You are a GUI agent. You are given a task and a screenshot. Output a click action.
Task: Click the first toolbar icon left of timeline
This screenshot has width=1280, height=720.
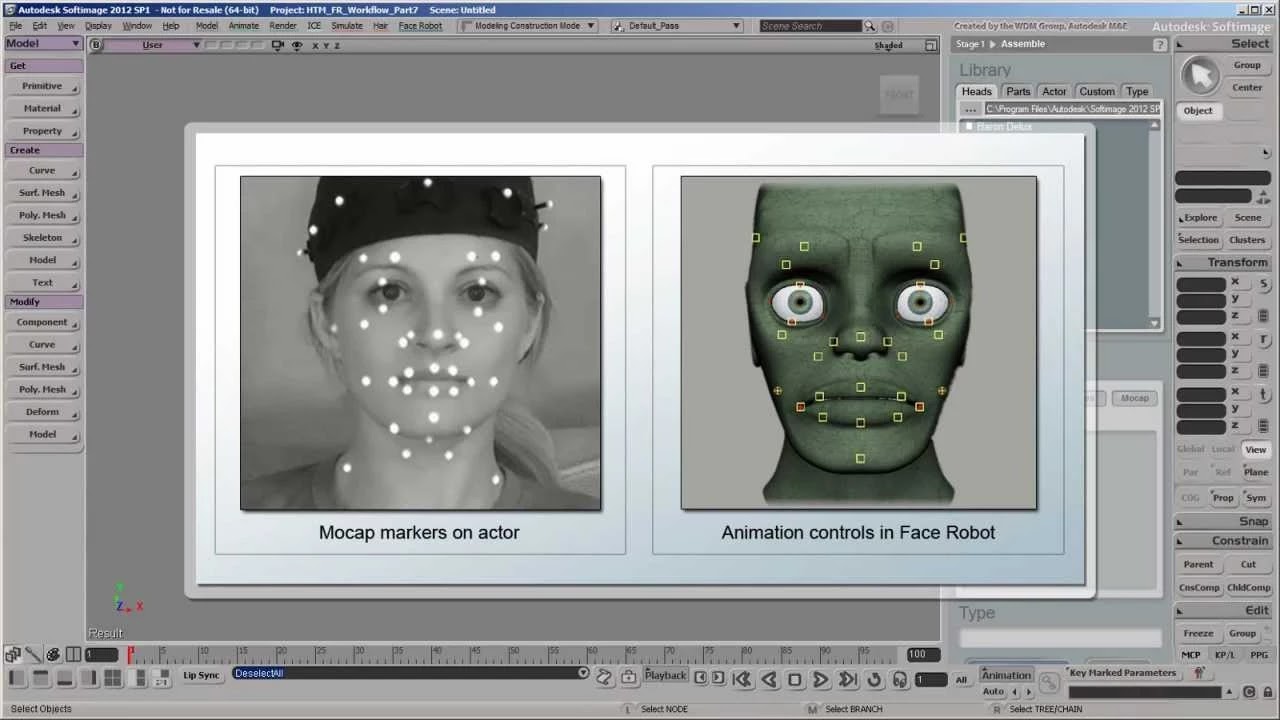(x=13, y=655)
